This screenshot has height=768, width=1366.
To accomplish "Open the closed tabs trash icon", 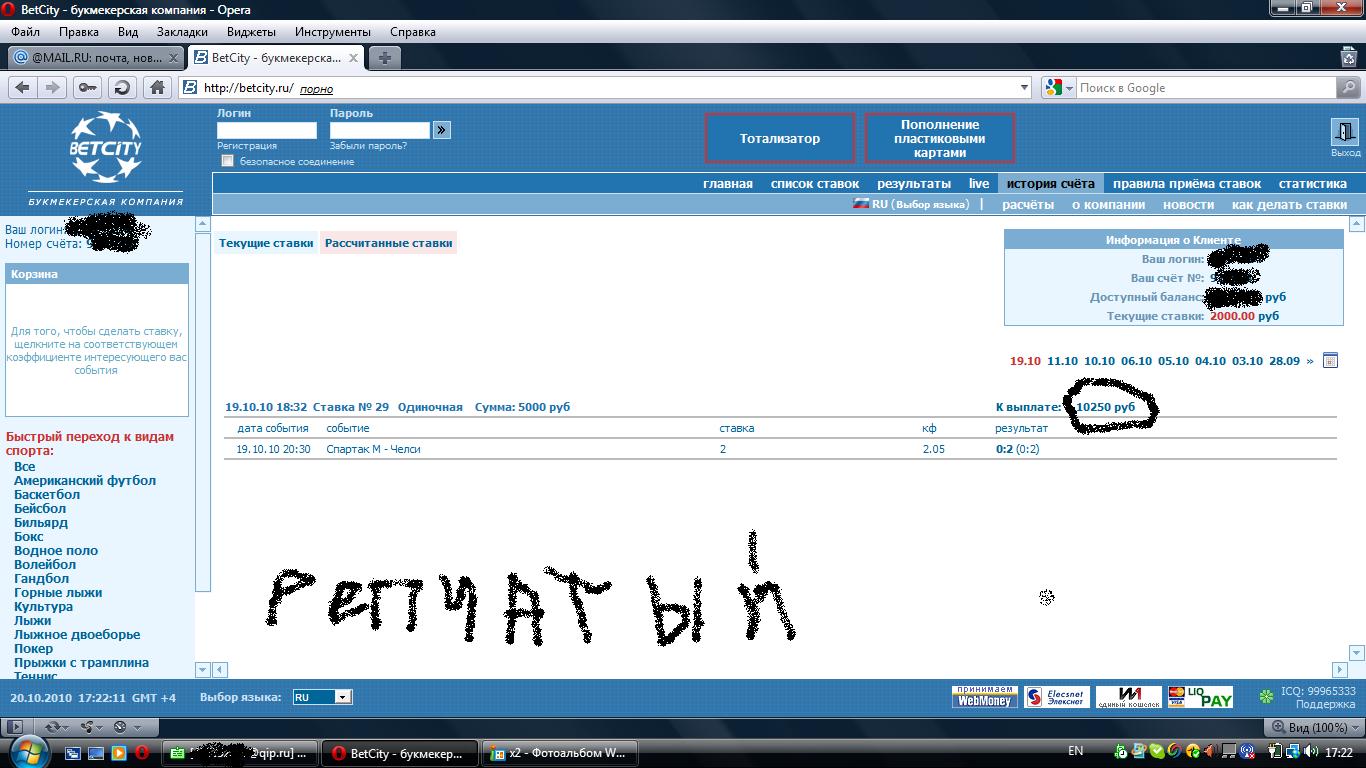I will click(1348, 58).
